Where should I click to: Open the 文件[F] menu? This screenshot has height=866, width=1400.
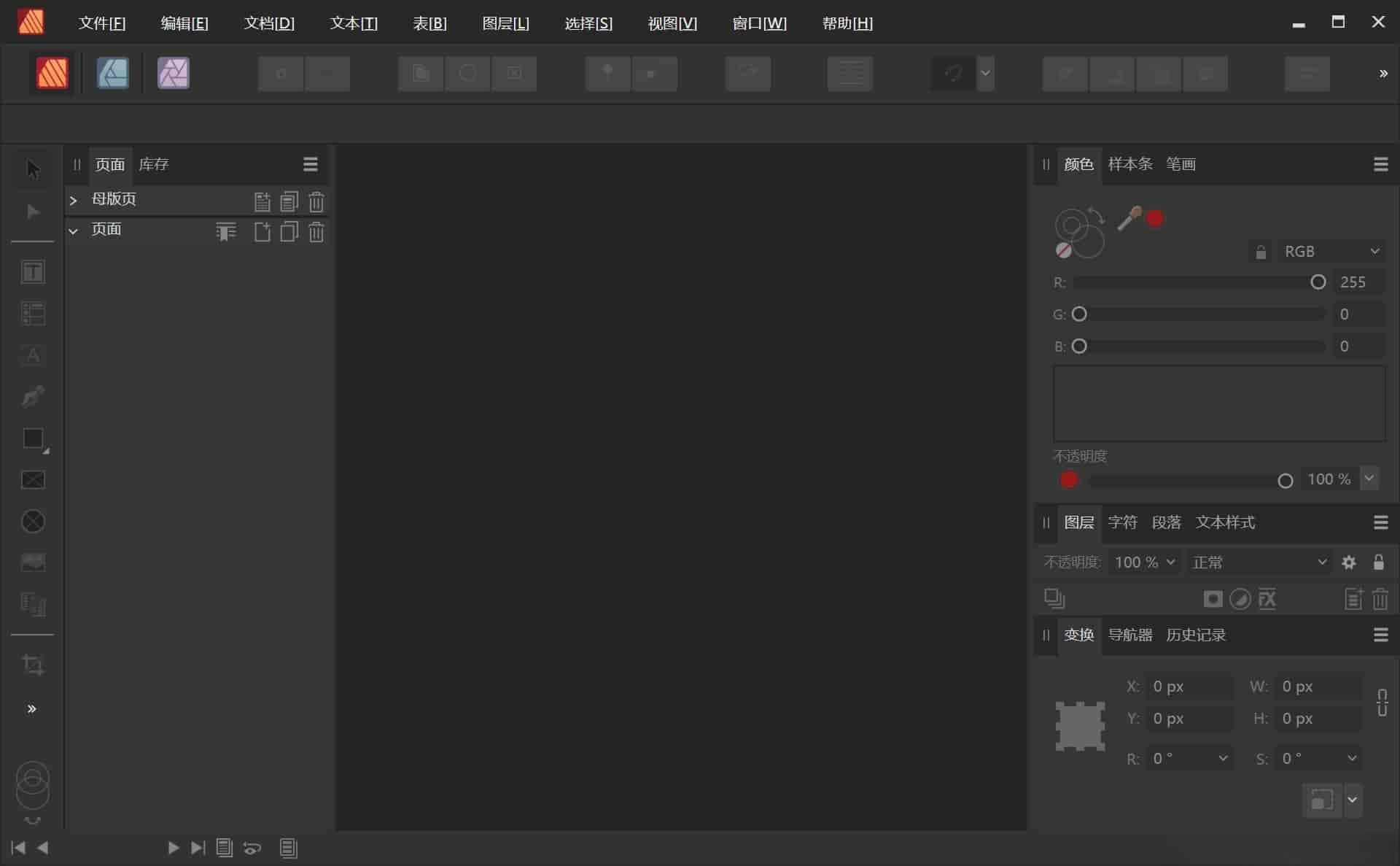click(x=102, y=23)
